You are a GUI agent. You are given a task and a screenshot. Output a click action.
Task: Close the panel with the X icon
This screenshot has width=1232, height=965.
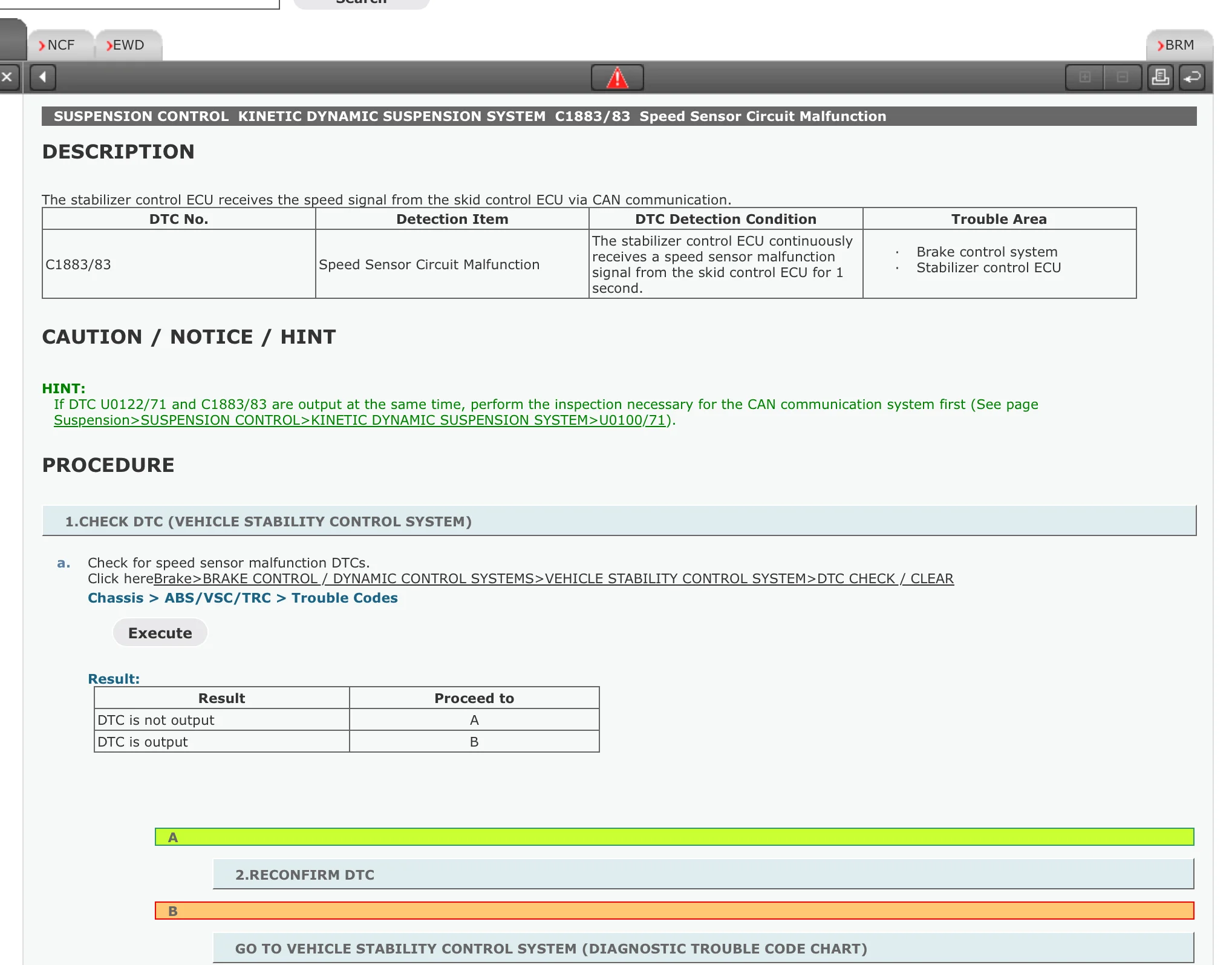(x=7, y=77)
